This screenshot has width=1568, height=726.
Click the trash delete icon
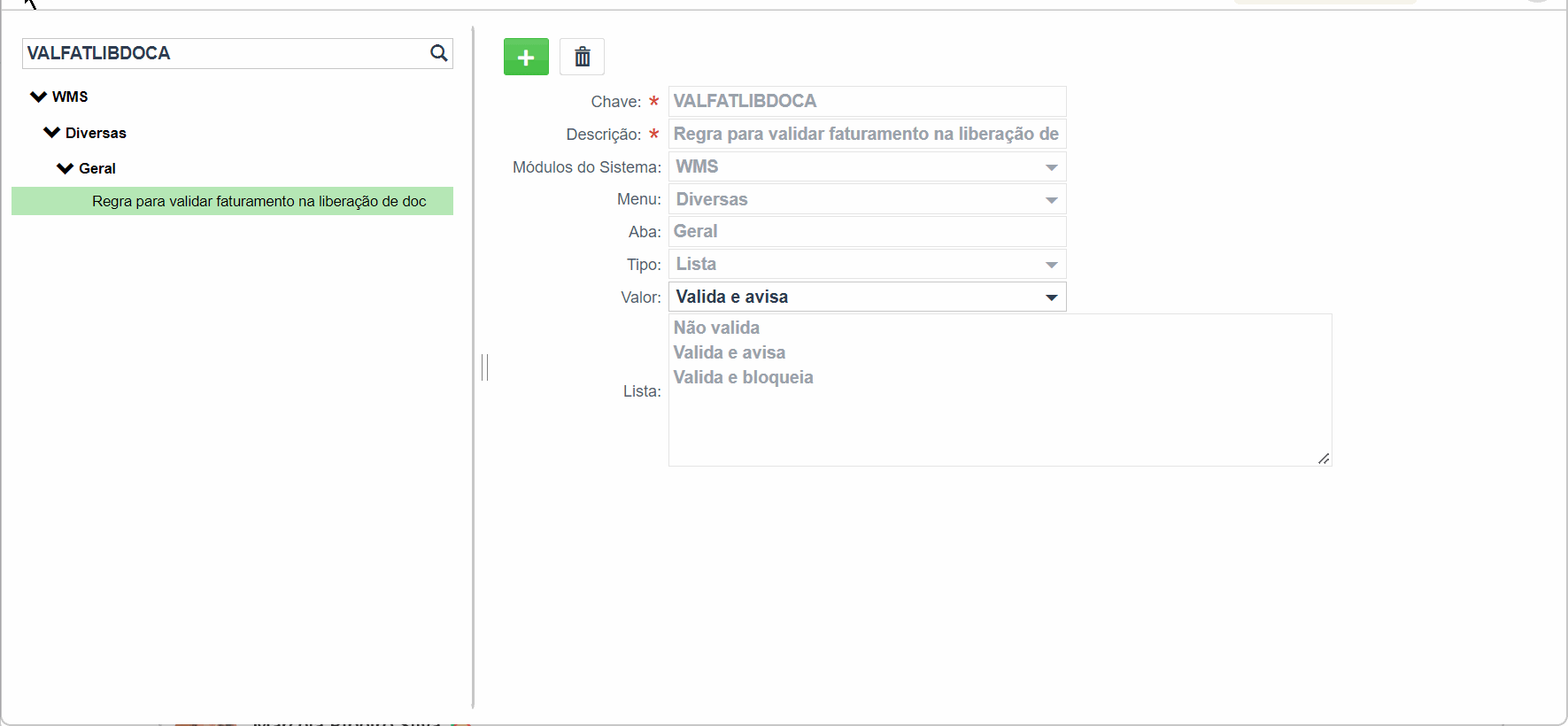582,57
